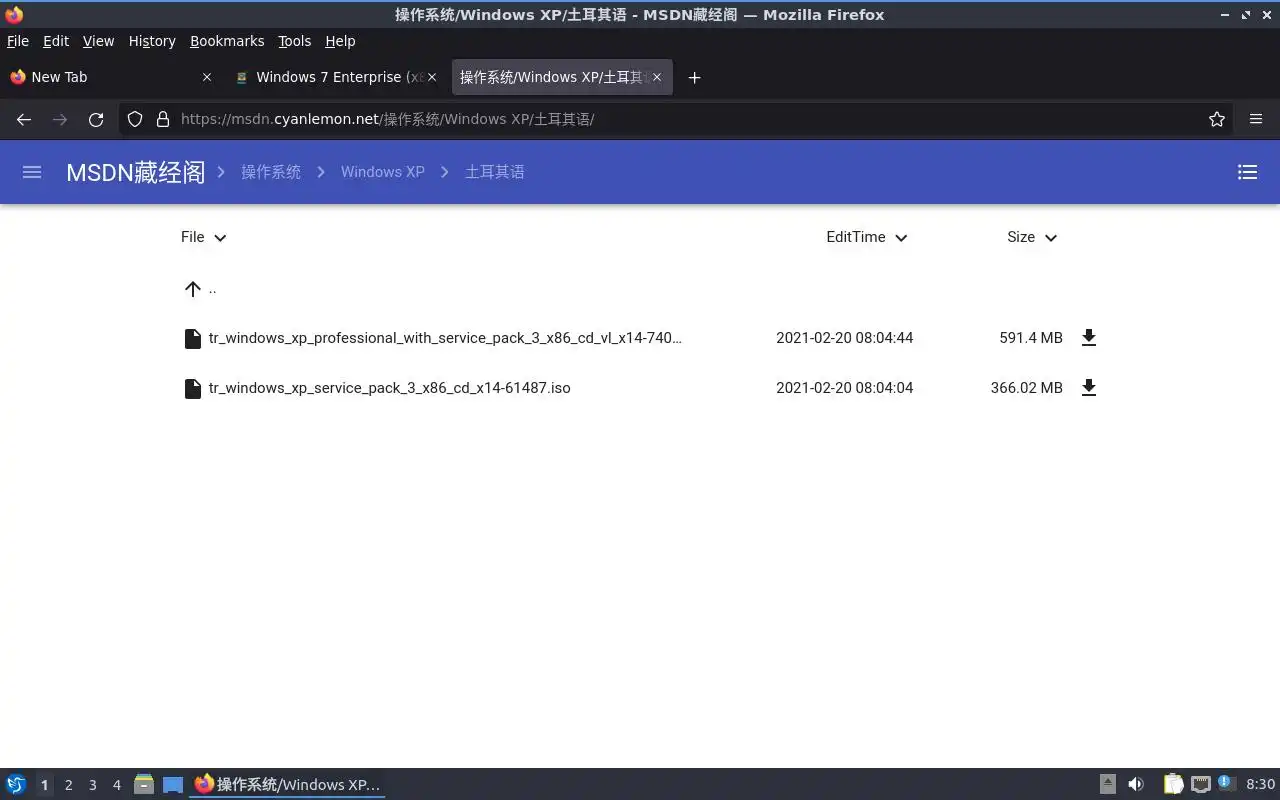1280x800 pixels.
Task: Open the Help menu
Action: coord(340,41)
